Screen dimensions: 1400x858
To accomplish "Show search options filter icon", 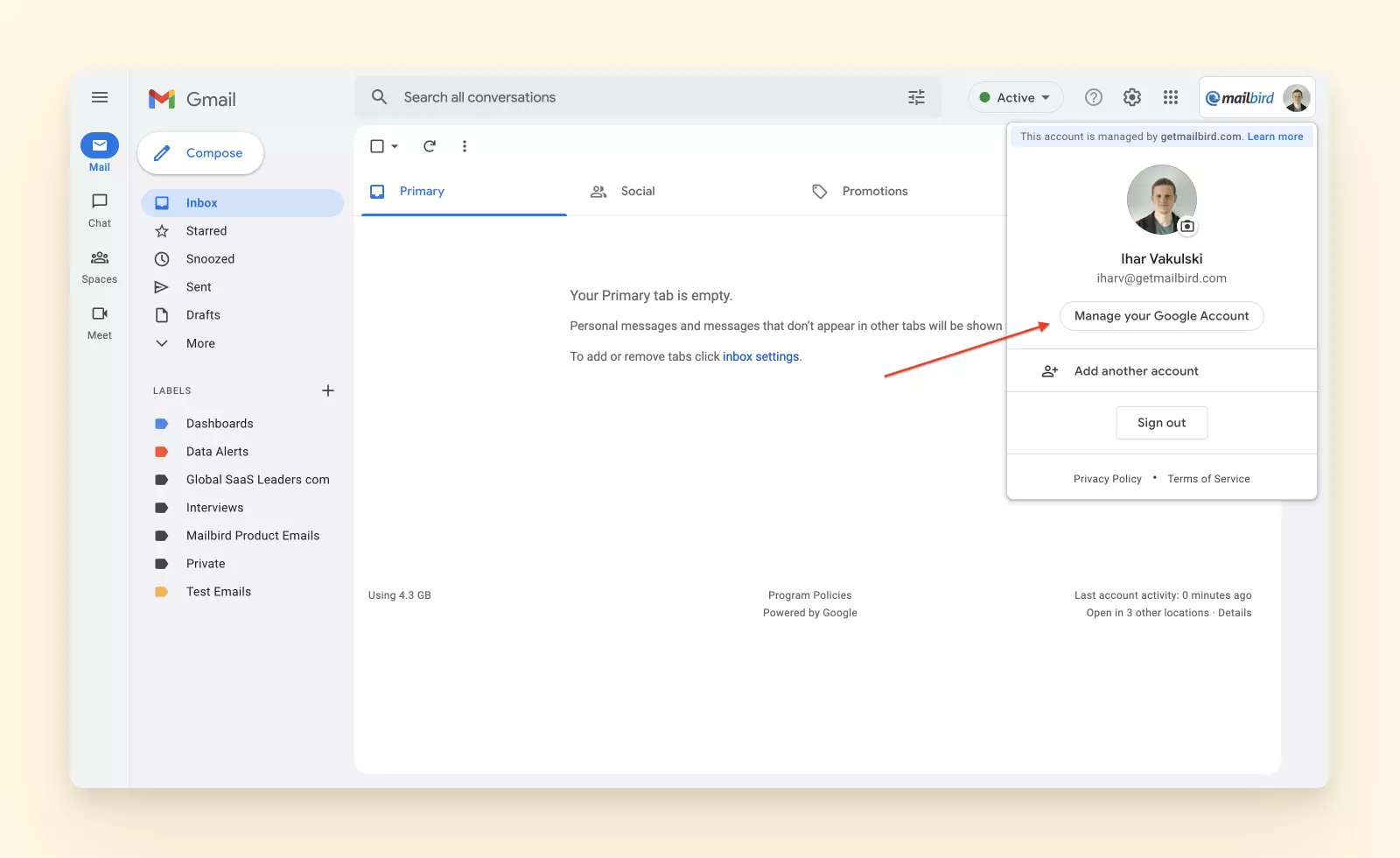I will tap(916, 97).
